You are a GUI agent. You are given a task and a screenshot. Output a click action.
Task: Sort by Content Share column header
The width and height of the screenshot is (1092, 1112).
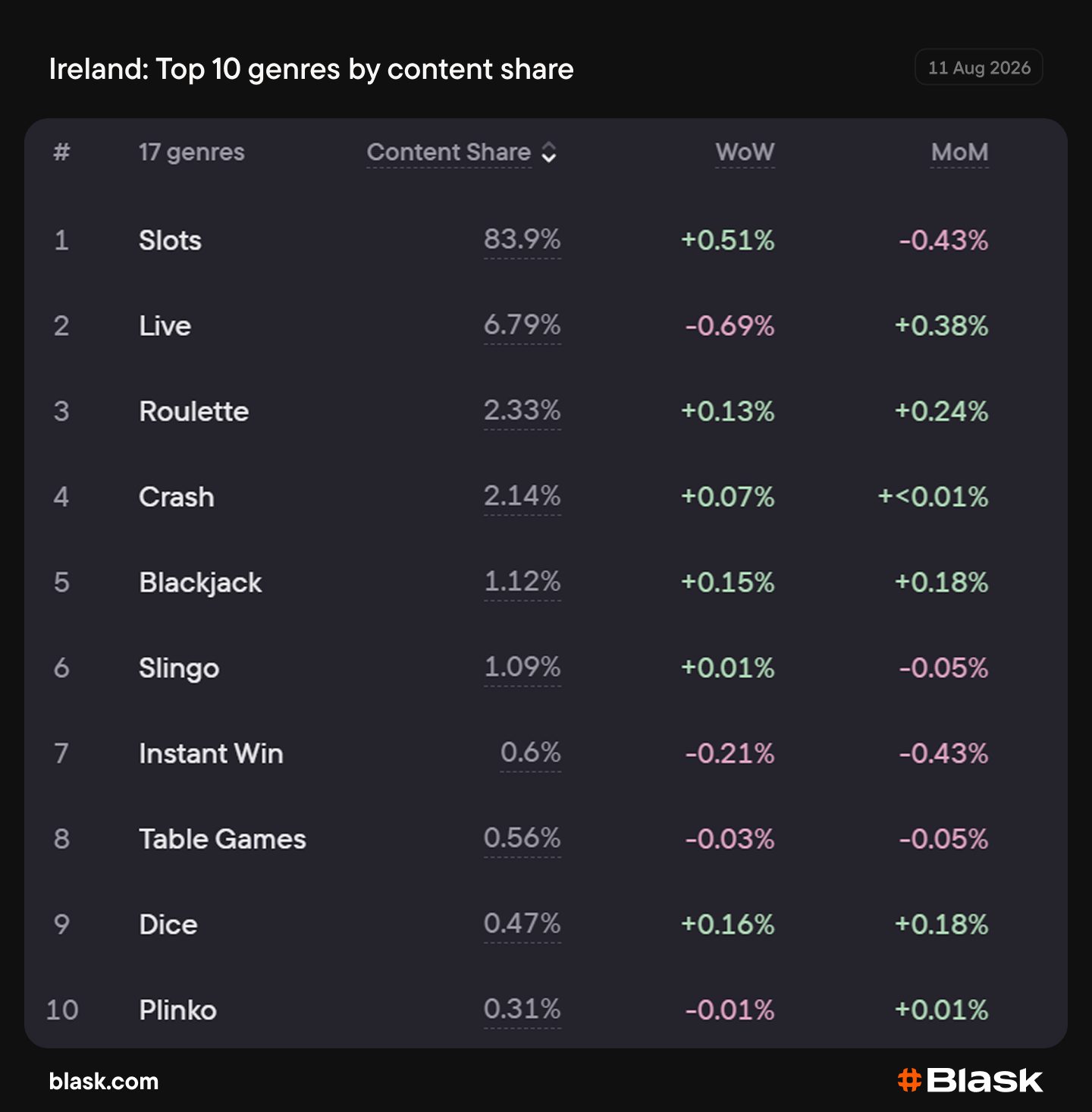coord(449,152)
